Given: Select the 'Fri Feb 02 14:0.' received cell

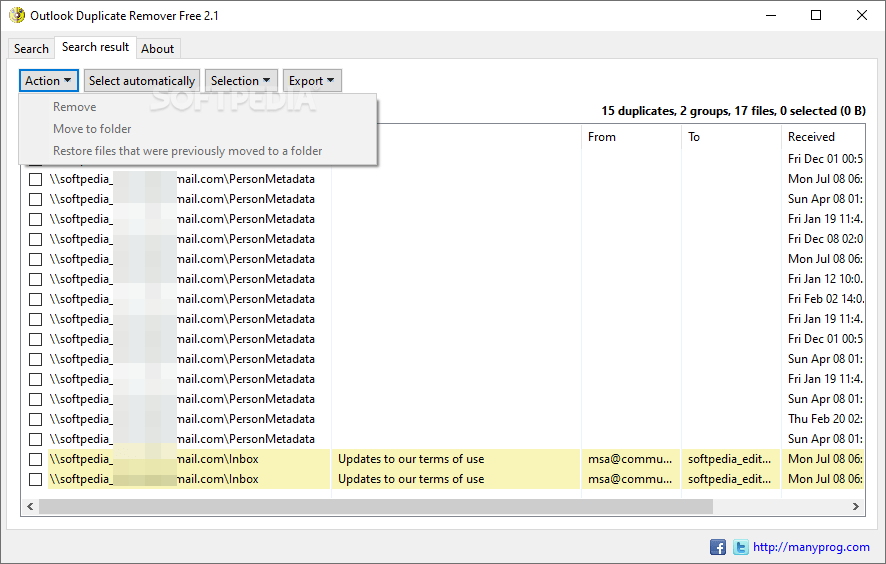Looking at the screenshot, I should pyautogui.click(x=825, y=299).
